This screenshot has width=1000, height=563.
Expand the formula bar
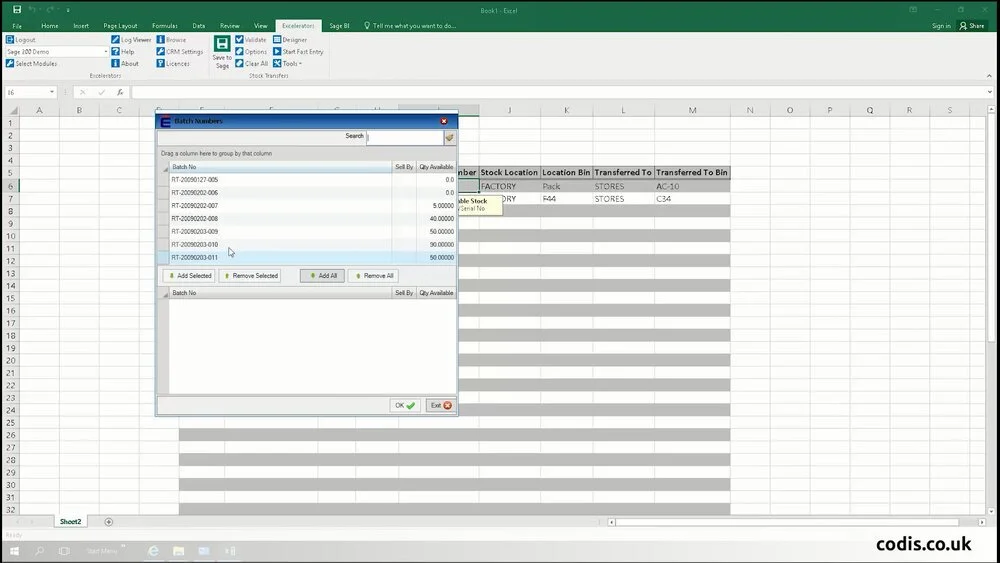click(989, 92)
